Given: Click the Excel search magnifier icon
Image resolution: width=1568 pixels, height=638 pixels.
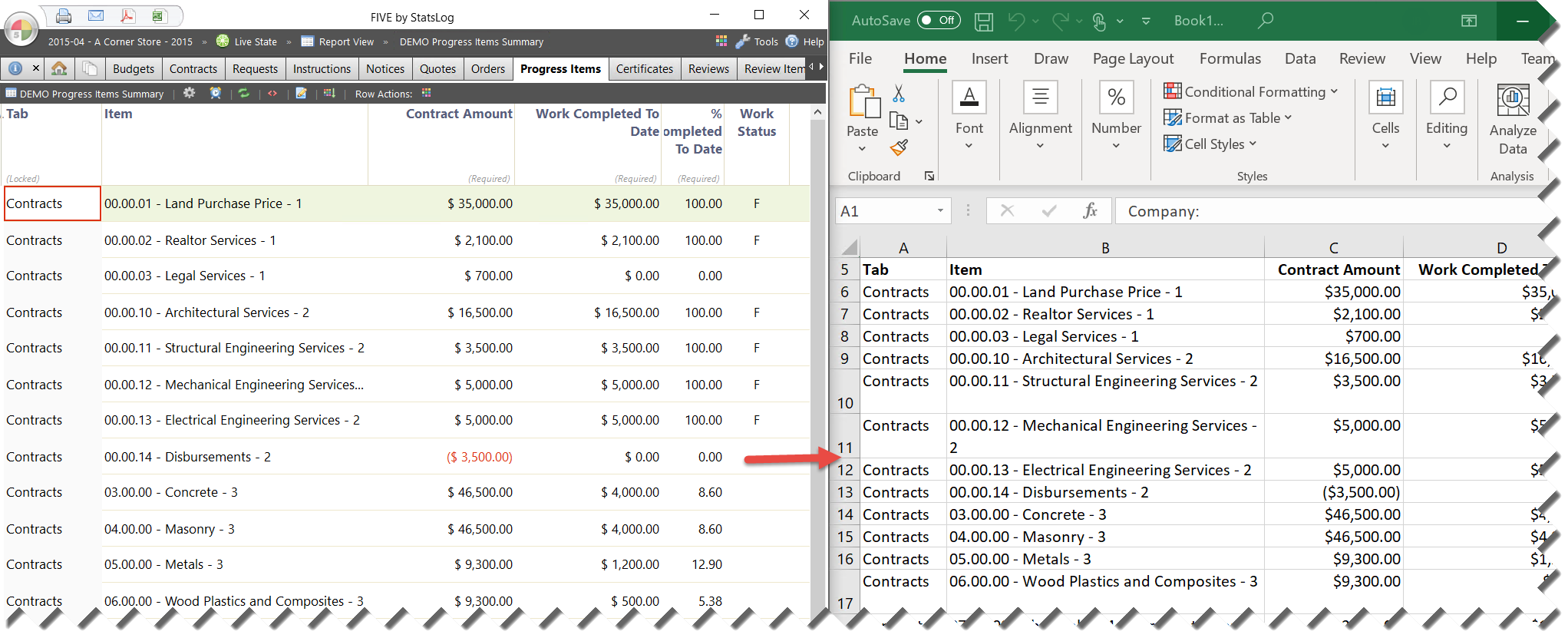Looking at the screenshot, I should coord(1266,20).
